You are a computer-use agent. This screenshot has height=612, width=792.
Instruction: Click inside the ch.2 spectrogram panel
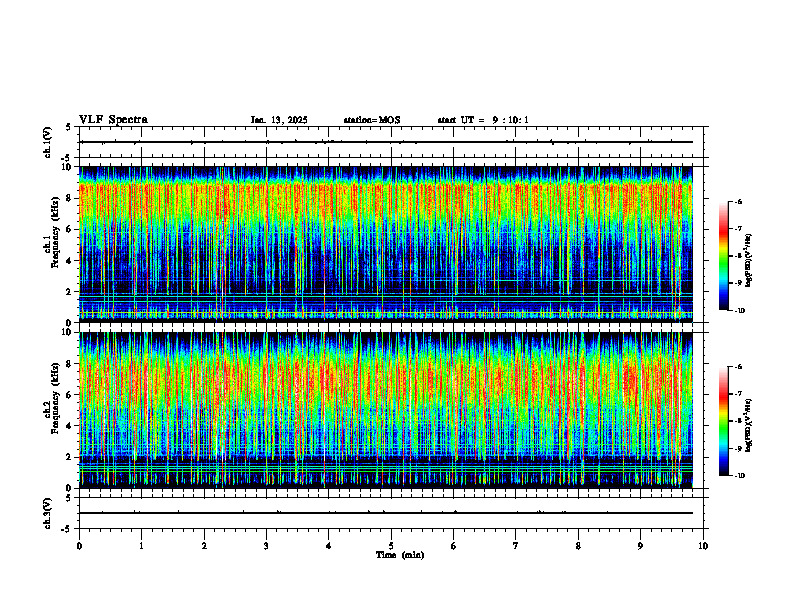[386, 410]
